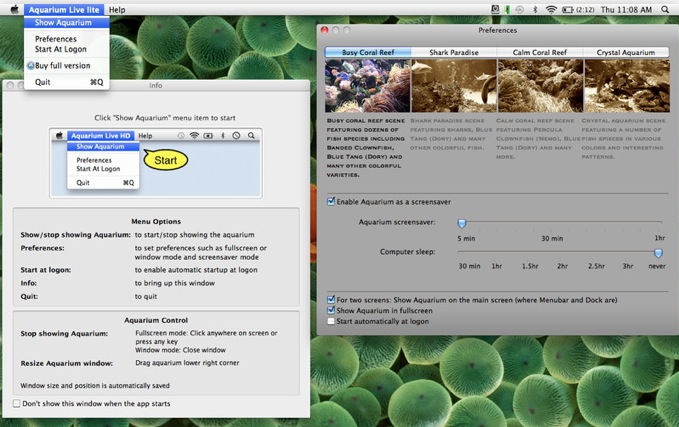Switch to the Shark Paradise tab

pos(453,52)
